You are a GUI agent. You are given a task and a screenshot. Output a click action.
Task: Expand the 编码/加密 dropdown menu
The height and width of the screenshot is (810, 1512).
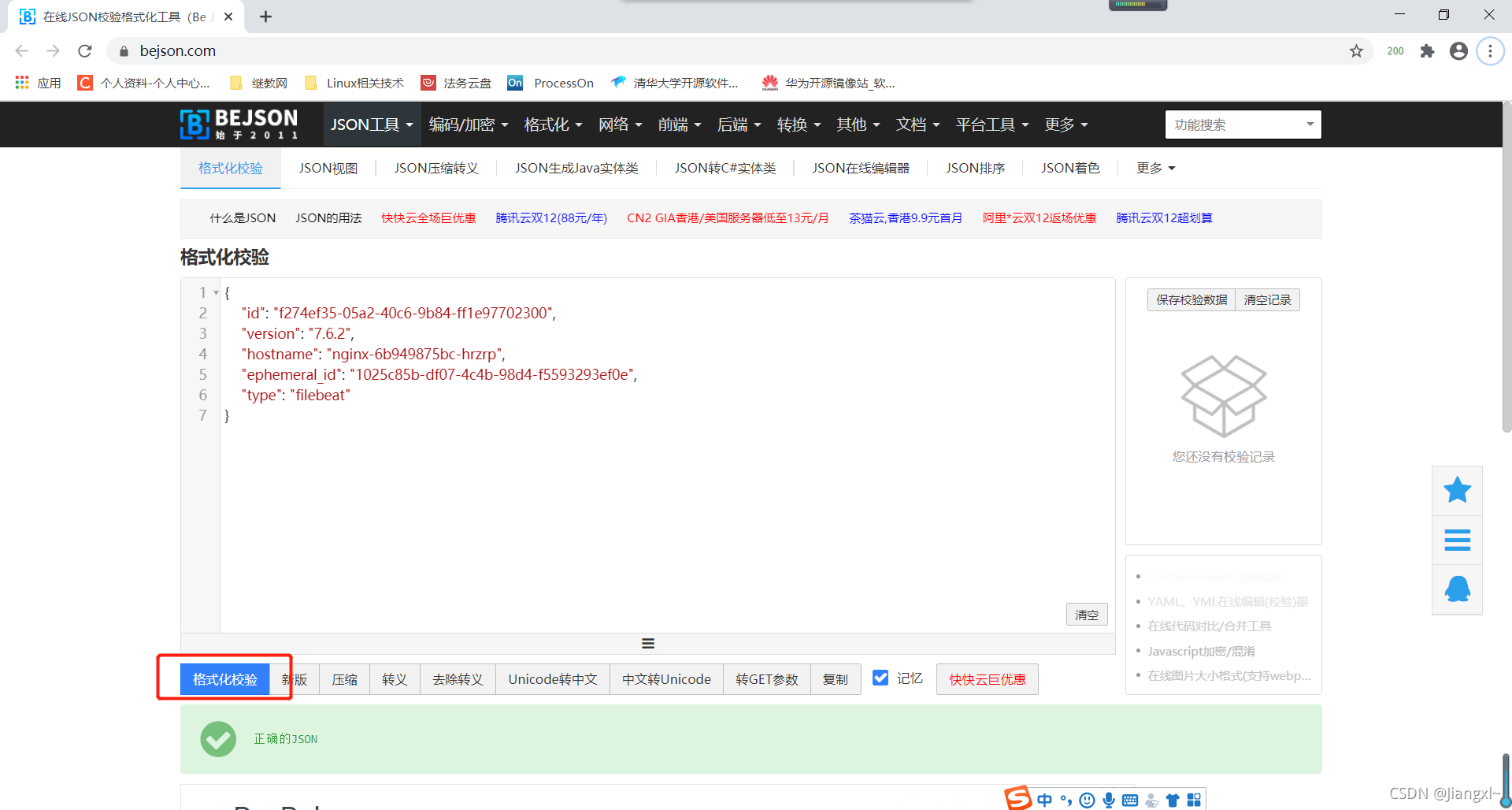(469, 124)
